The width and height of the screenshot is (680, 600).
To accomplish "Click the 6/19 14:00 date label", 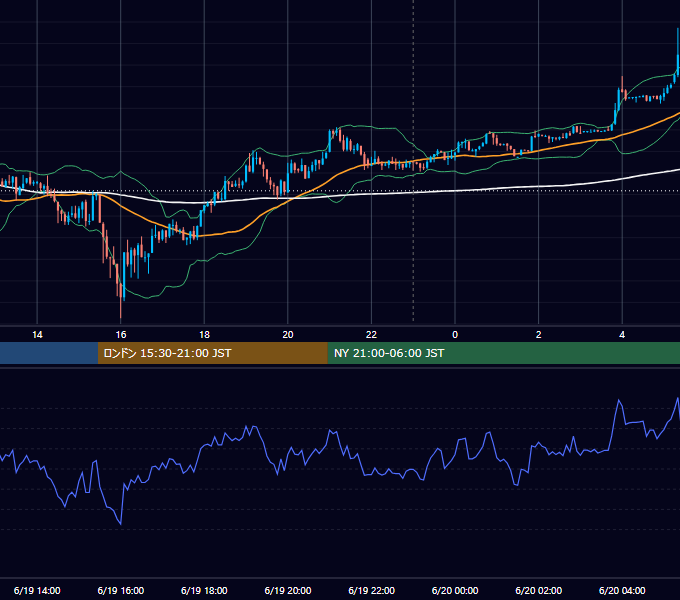I will point(37,590).
